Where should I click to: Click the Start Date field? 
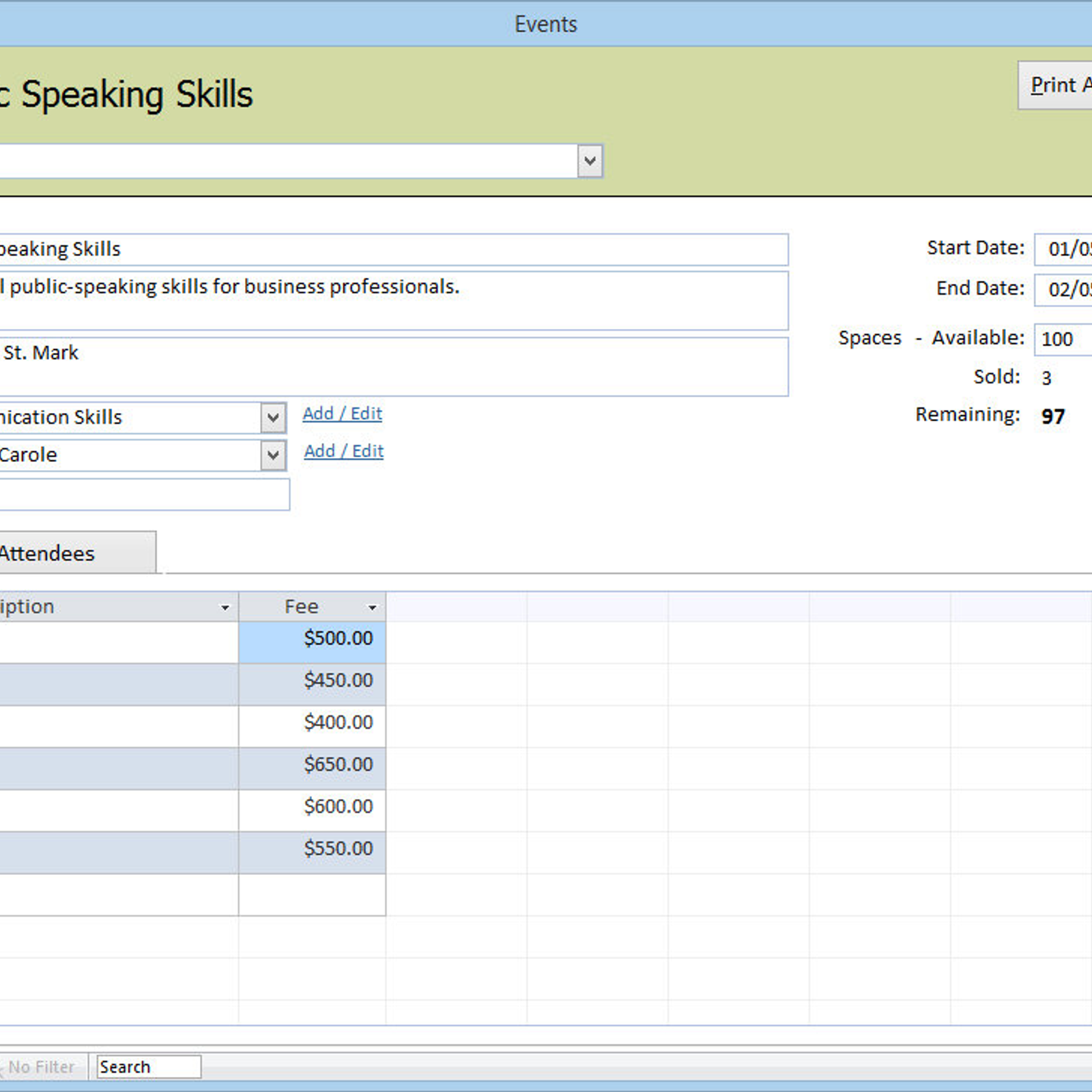[x=1063, y=248]
